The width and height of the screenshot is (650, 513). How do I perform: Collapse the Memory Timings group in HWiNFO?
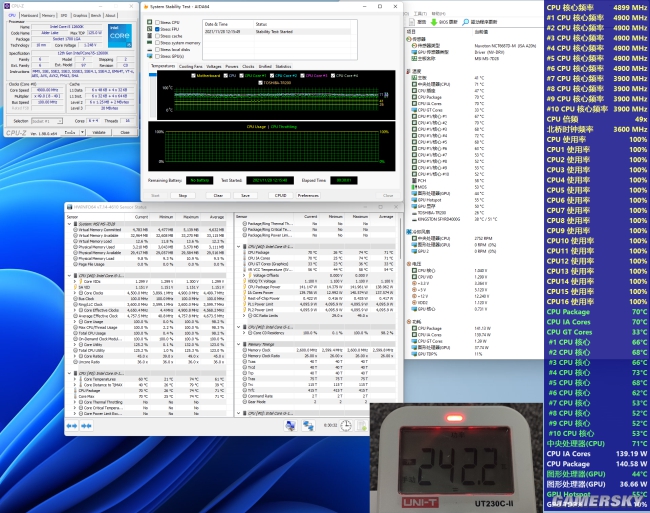point(239,344)
